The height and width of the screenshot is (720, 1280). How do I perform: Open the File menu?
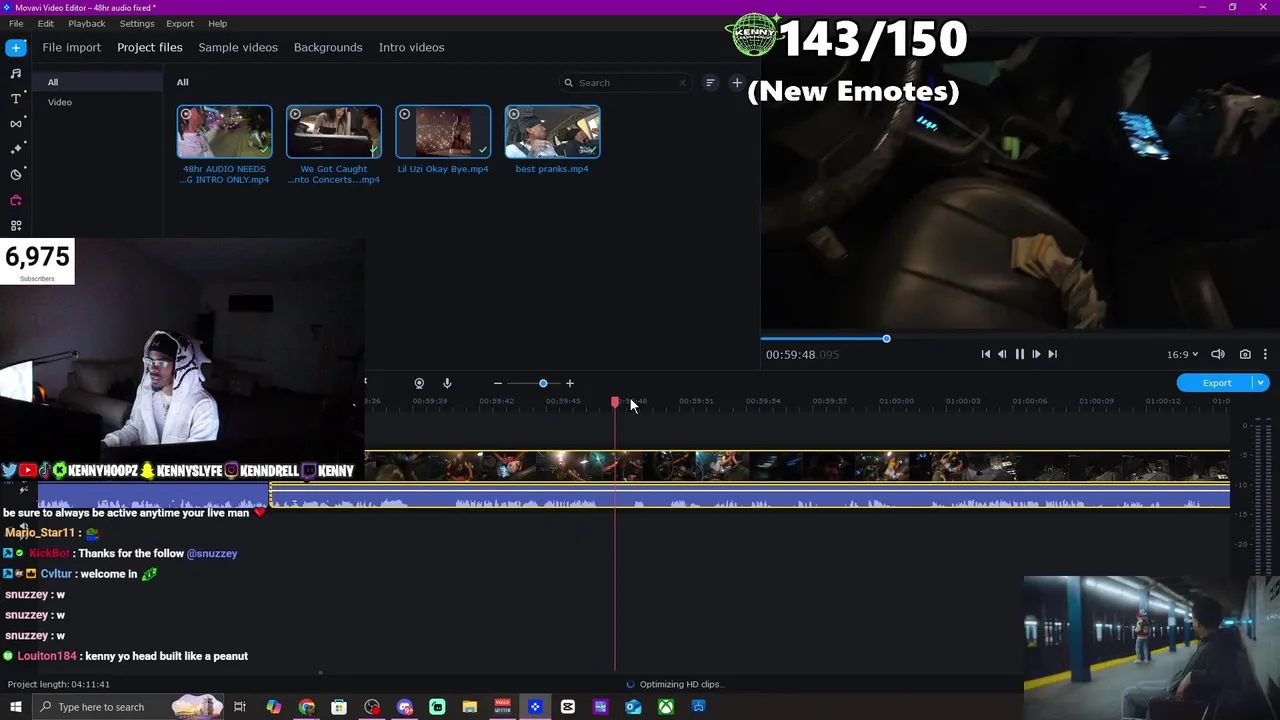click(x=16, y=23)
